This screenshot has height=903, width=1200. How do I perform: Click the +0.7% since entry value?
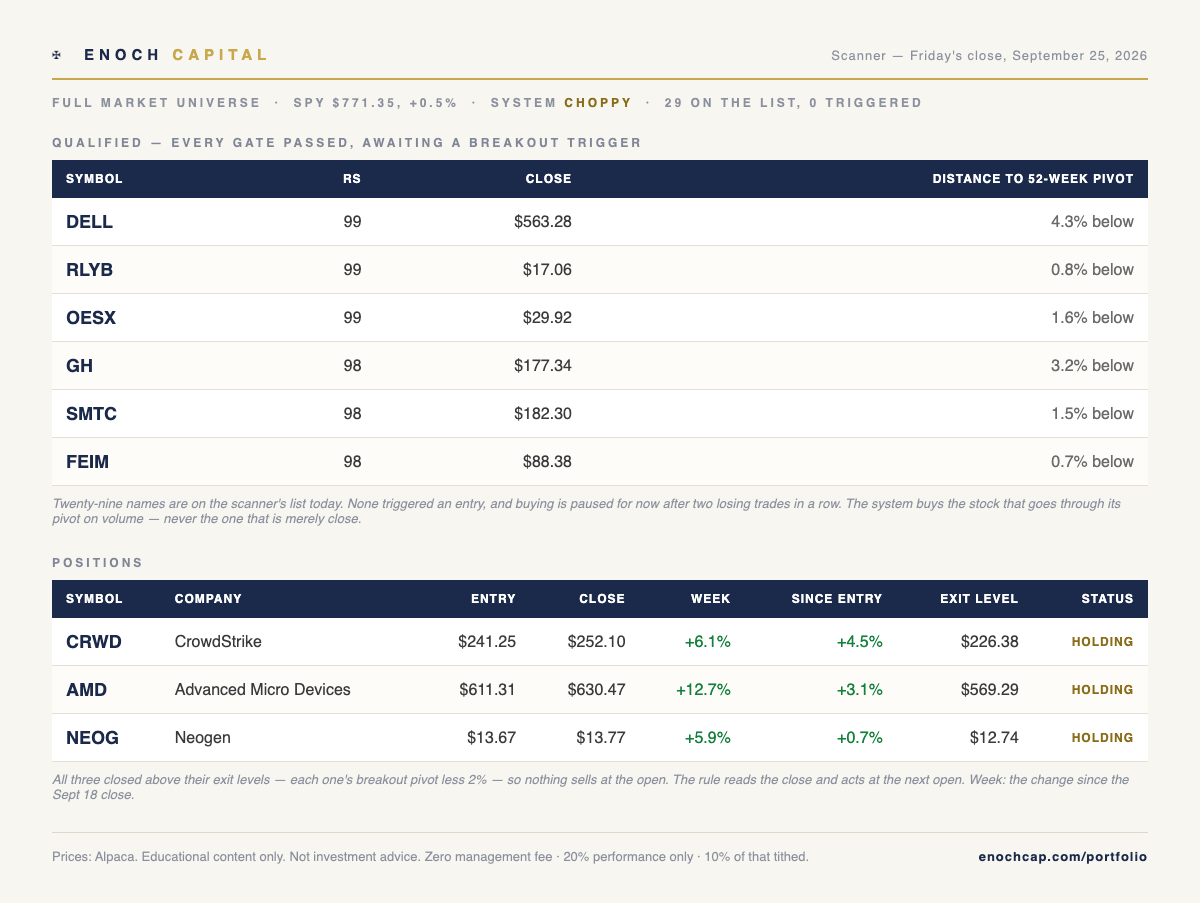pyautogui.click(x=860, y=738)
